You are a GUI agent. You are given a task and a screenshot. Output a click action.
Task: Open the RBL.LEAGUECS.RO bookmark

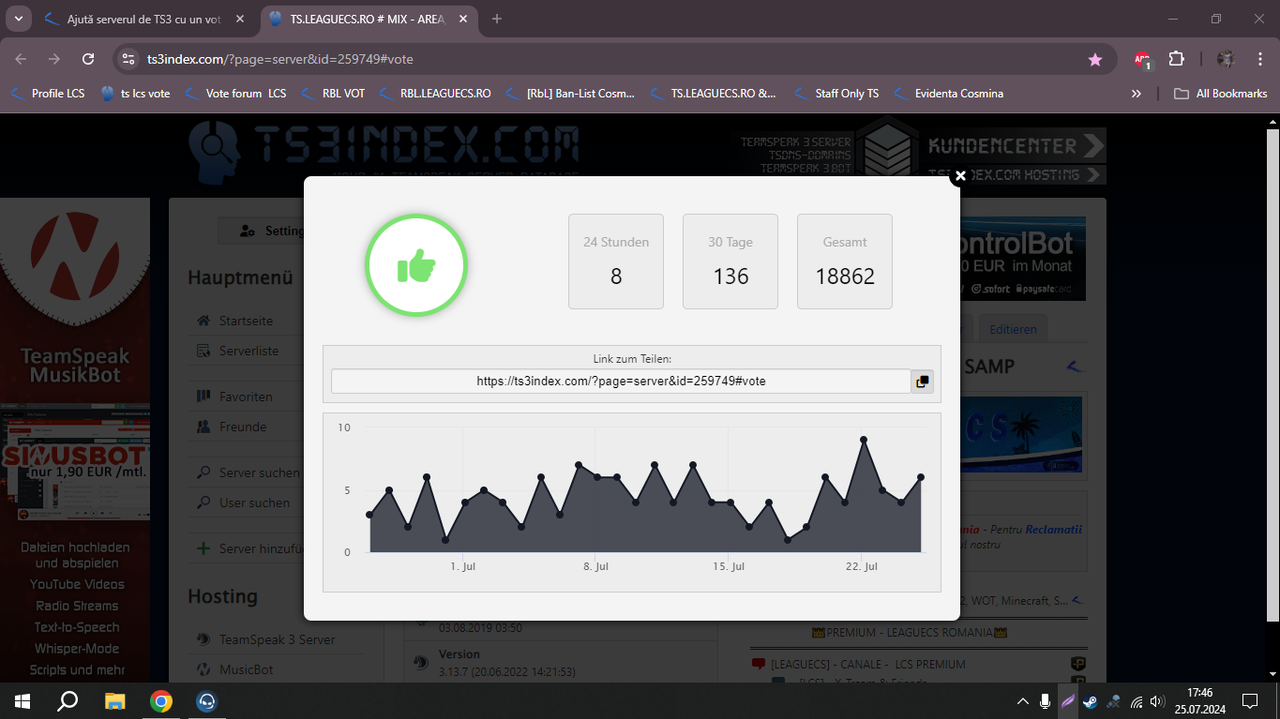point(435,93)
